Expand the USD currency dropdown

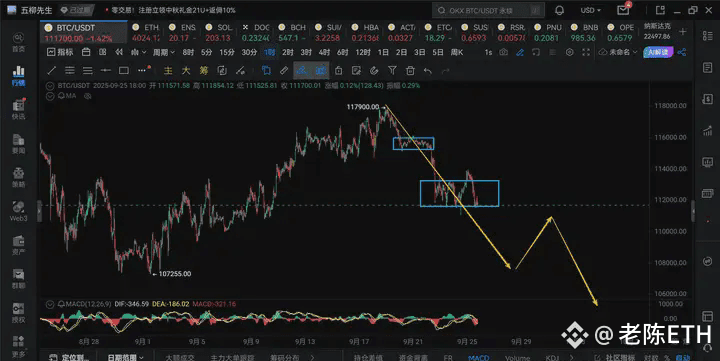click(591, 10)
